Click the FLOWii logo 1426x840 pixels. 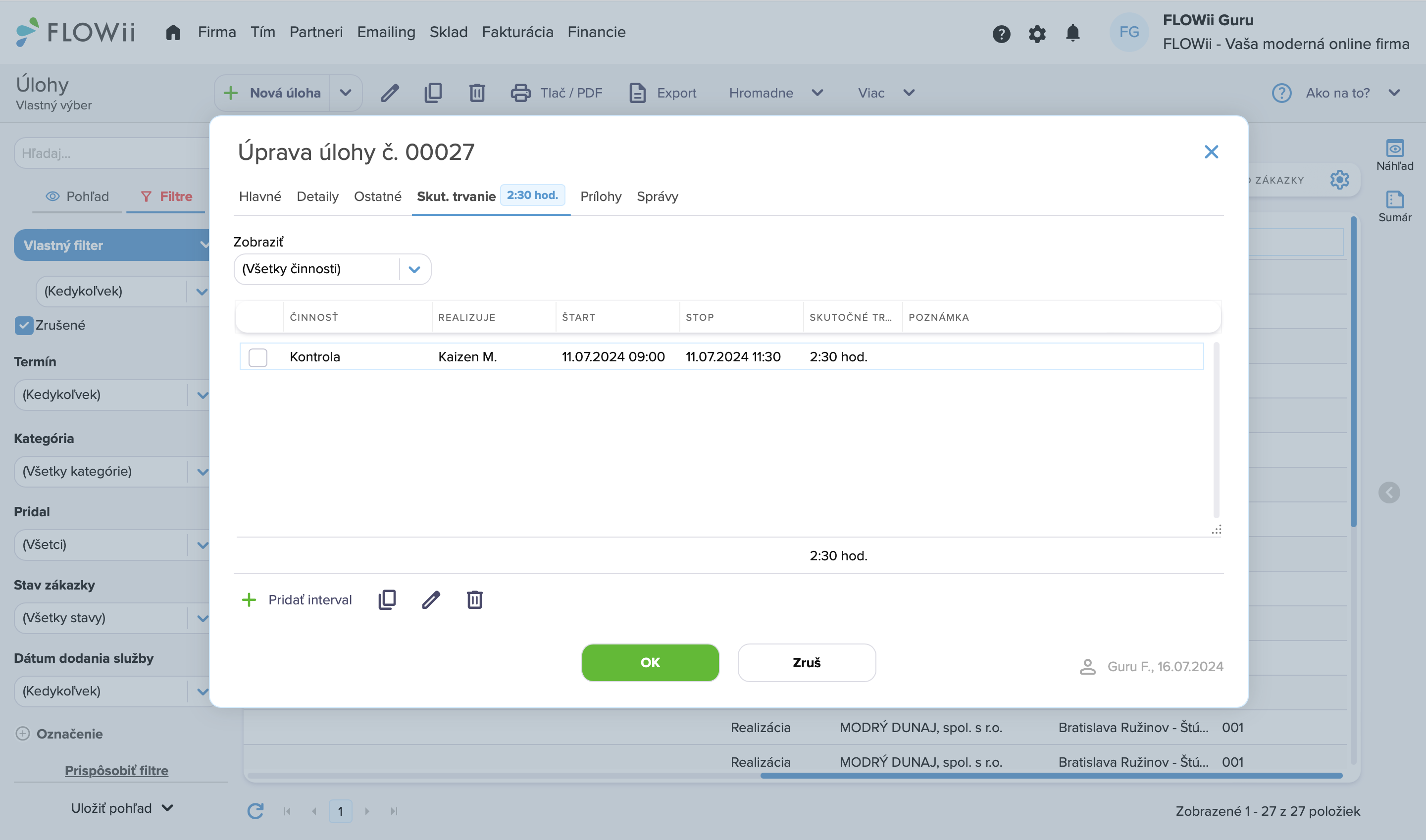75,32
